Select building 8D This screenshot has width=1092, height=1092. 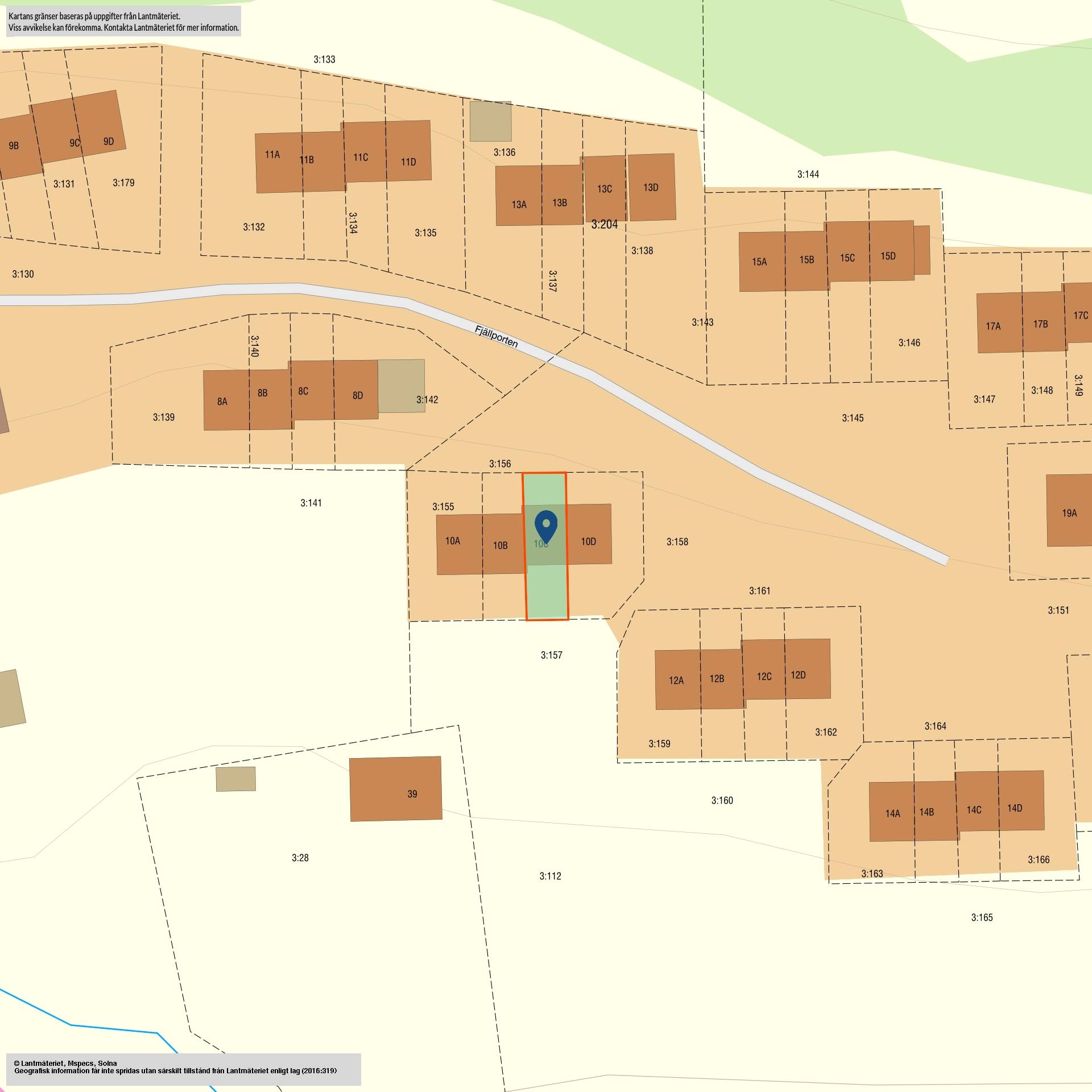pos(356,390)
